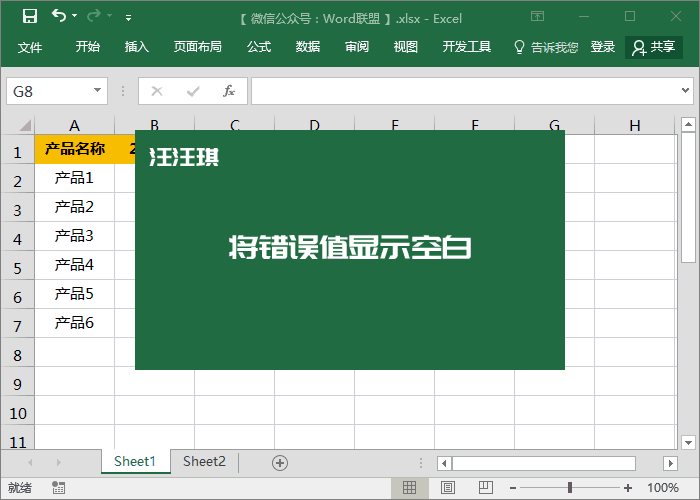This screenshot has width=700, height=500.
Task: Click the horizontal scrollbar track
Action: coord(649,463)
